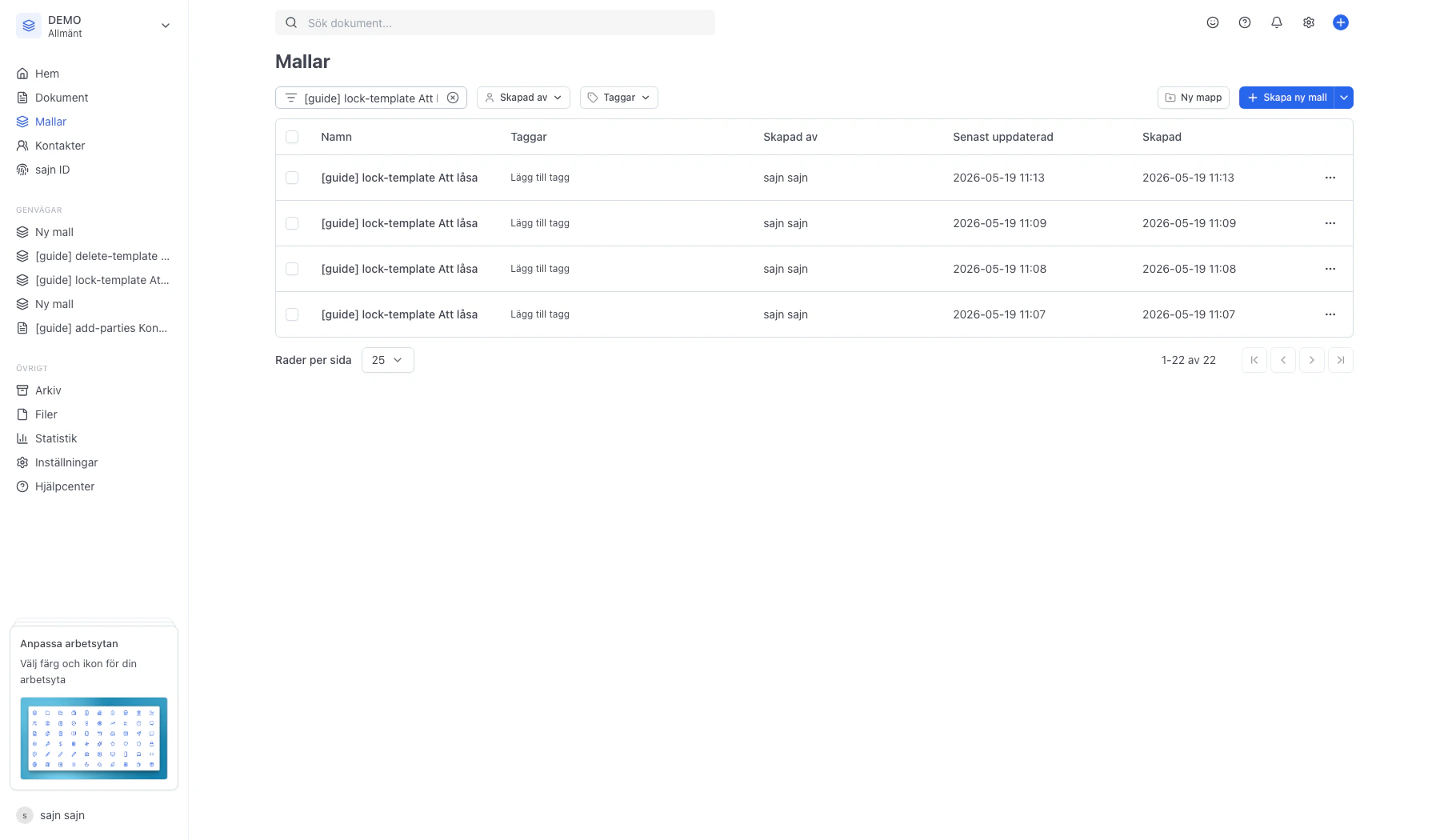The height and width of the screenshot is (840, 1440).
Task: Add tag to template updated 11:13
Action: [x=540, y=178]
